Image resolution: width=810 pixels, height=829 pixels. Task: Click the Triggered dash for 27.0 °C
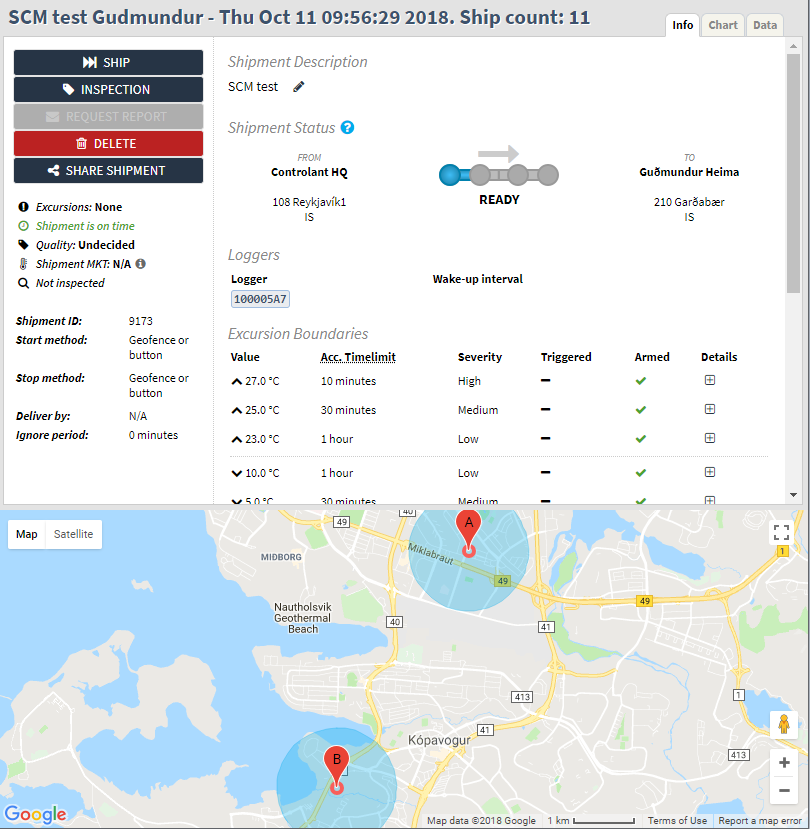coord(545,381)
